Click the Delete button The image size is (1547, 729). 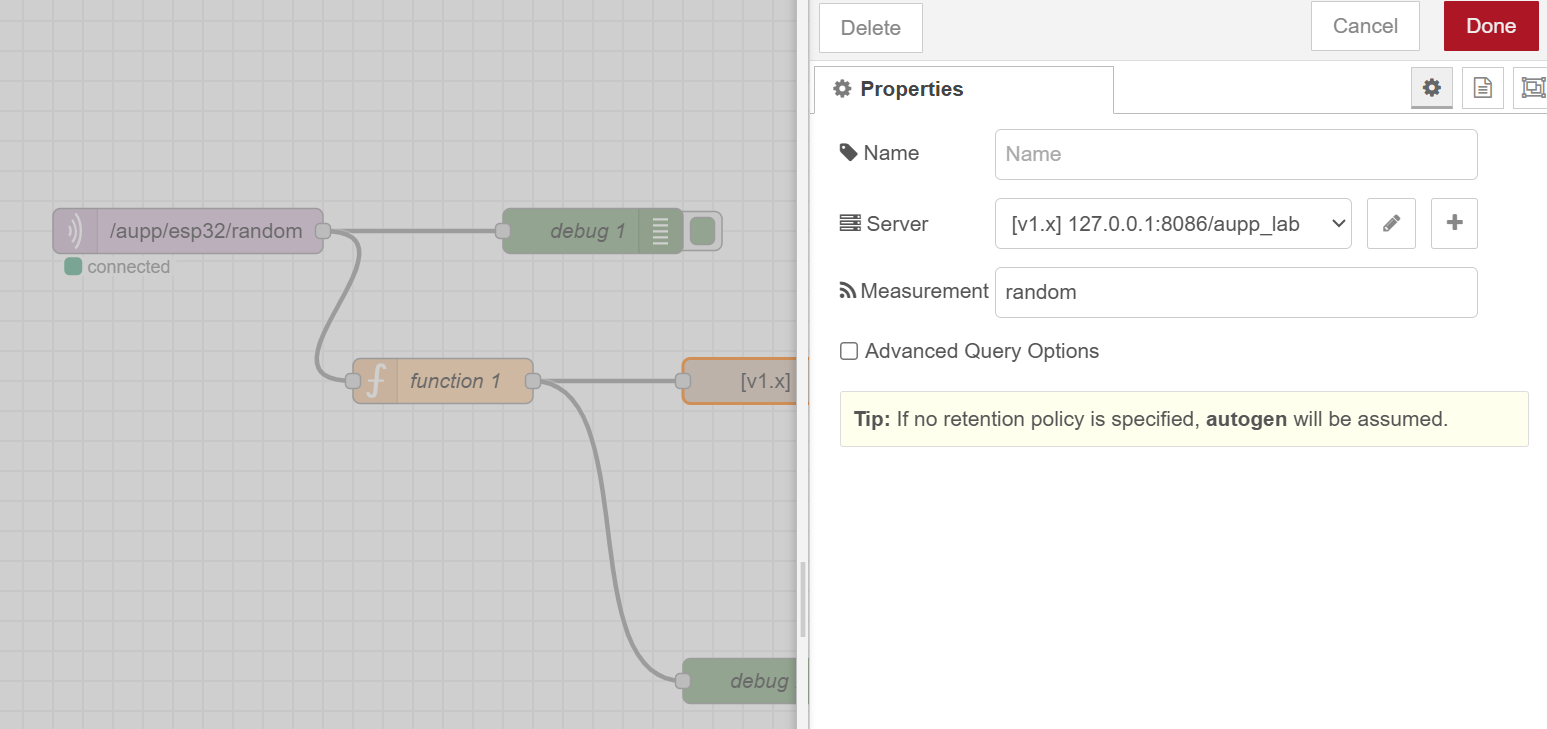[x=870, y=28]
